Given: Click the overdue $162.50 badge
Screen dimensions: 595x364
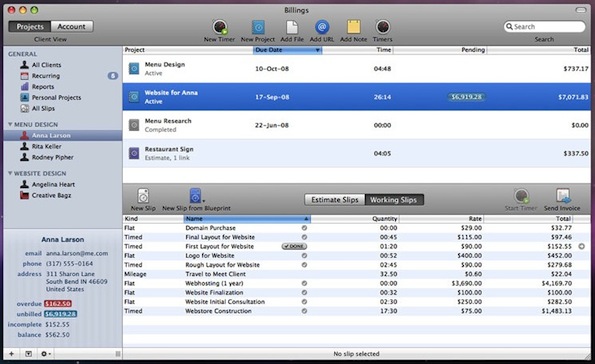Looking at the screenshot, I should tap(58, 304).
